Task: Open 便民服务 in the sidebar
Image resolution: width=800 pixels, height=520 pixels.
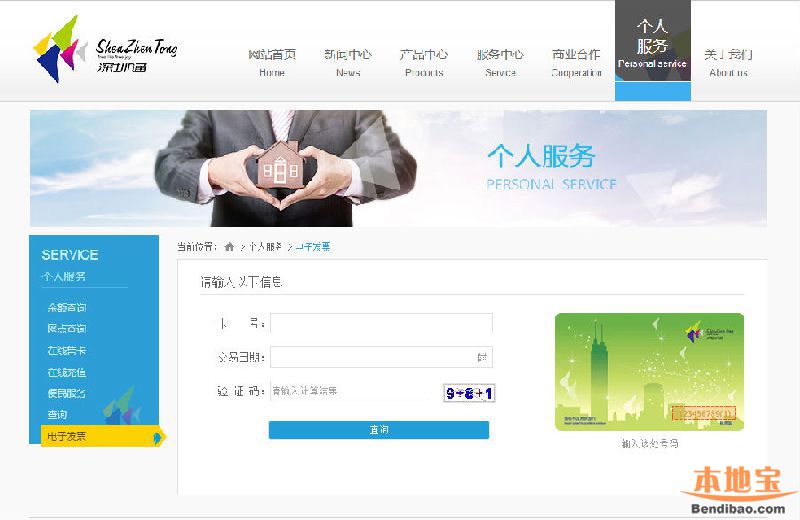Action: click(x=67, y=393)
